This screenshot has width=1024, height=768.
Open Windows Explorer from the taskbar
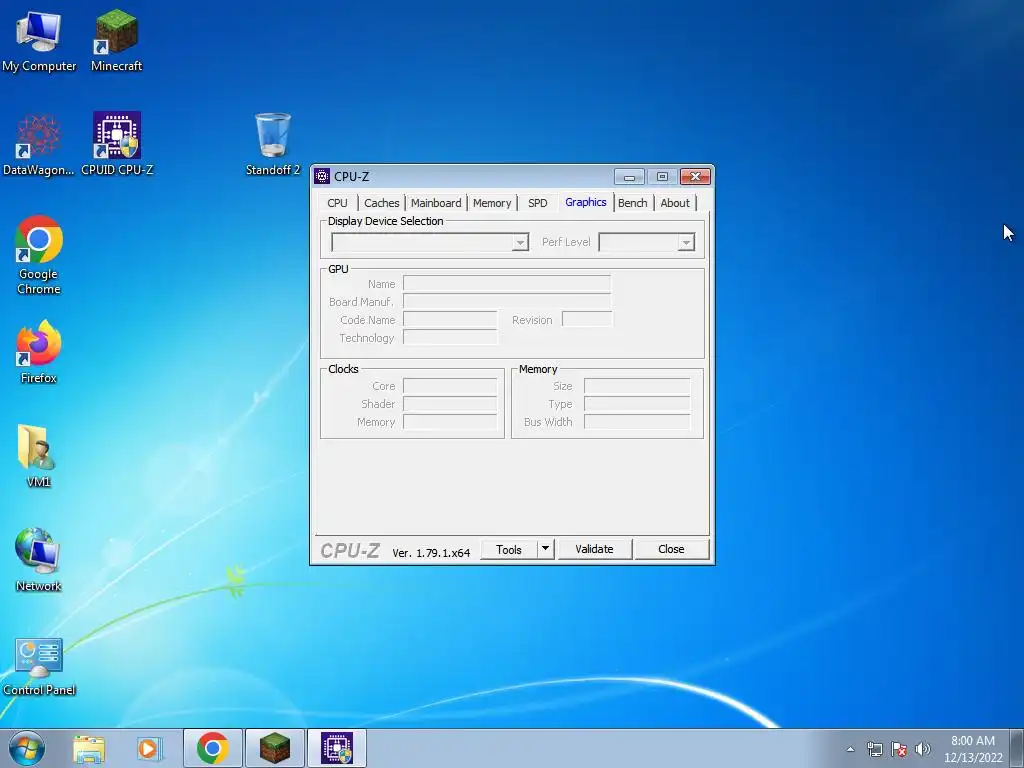[89, 748]
